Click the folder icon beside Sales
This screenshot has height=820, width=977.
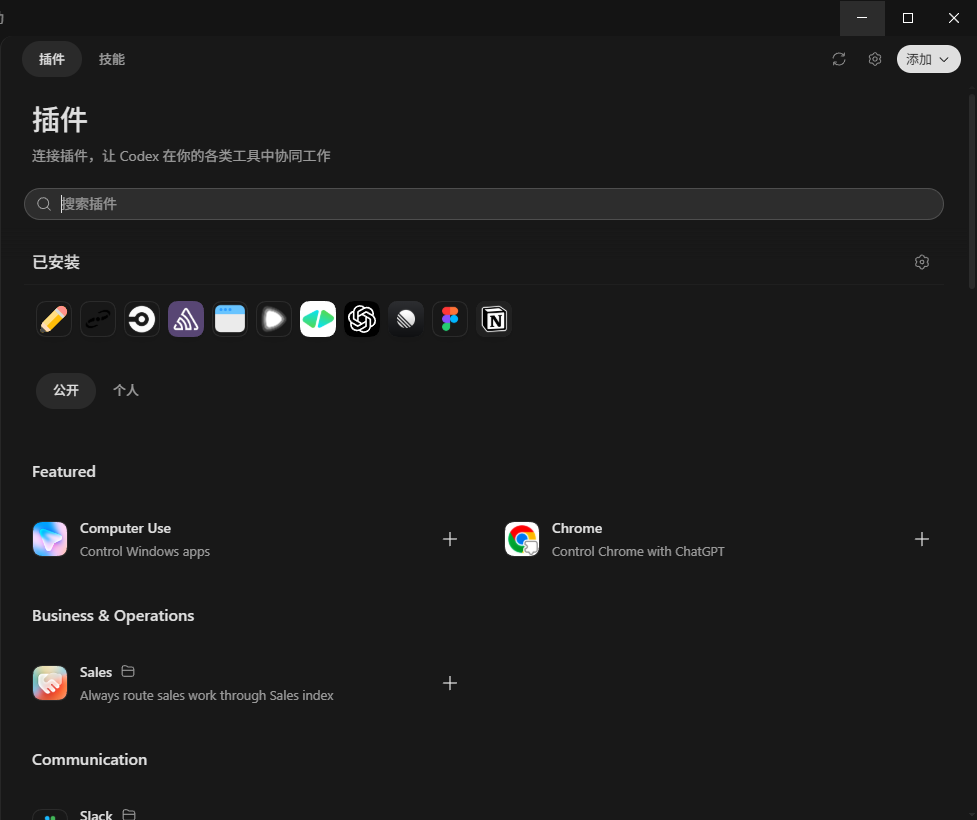[x=128, y=672]
